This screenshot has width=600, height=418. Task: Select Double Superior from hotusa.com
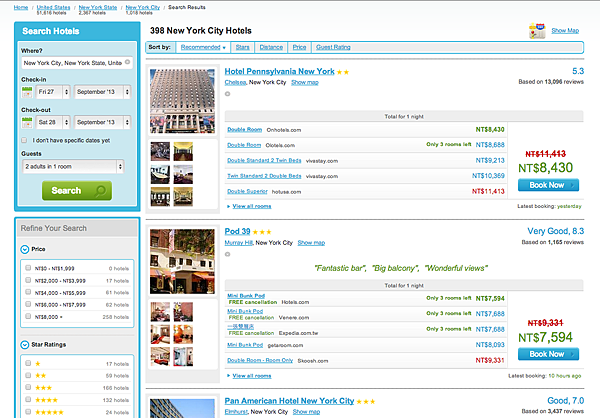(x=247, y=191)
